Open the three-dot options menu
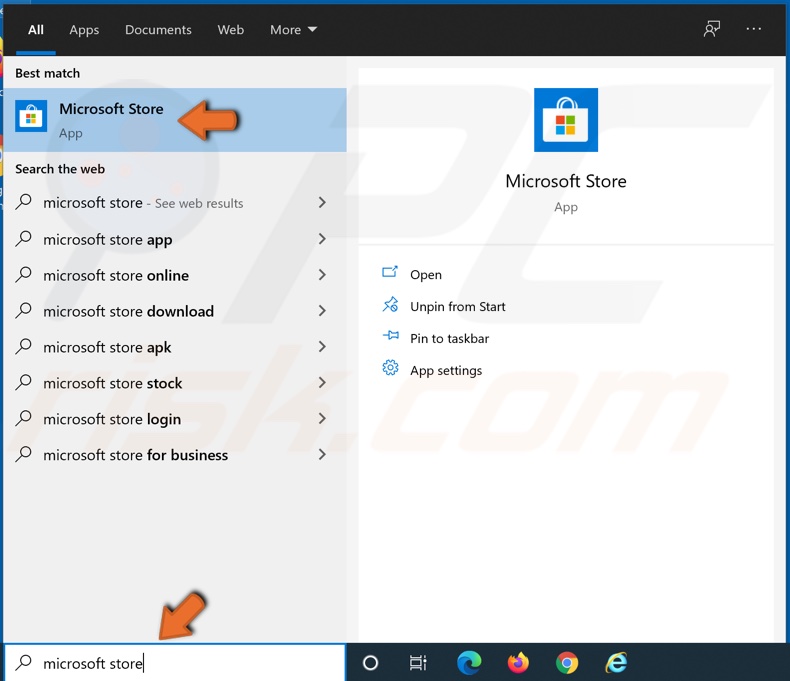The image size is (790, 681). click(754, 29)
